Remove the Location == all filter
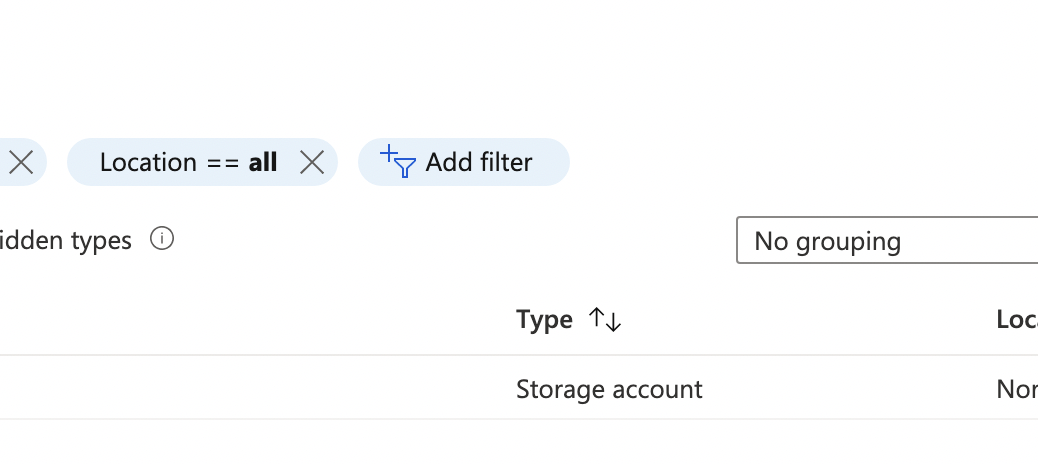 (x=312, y=162)
